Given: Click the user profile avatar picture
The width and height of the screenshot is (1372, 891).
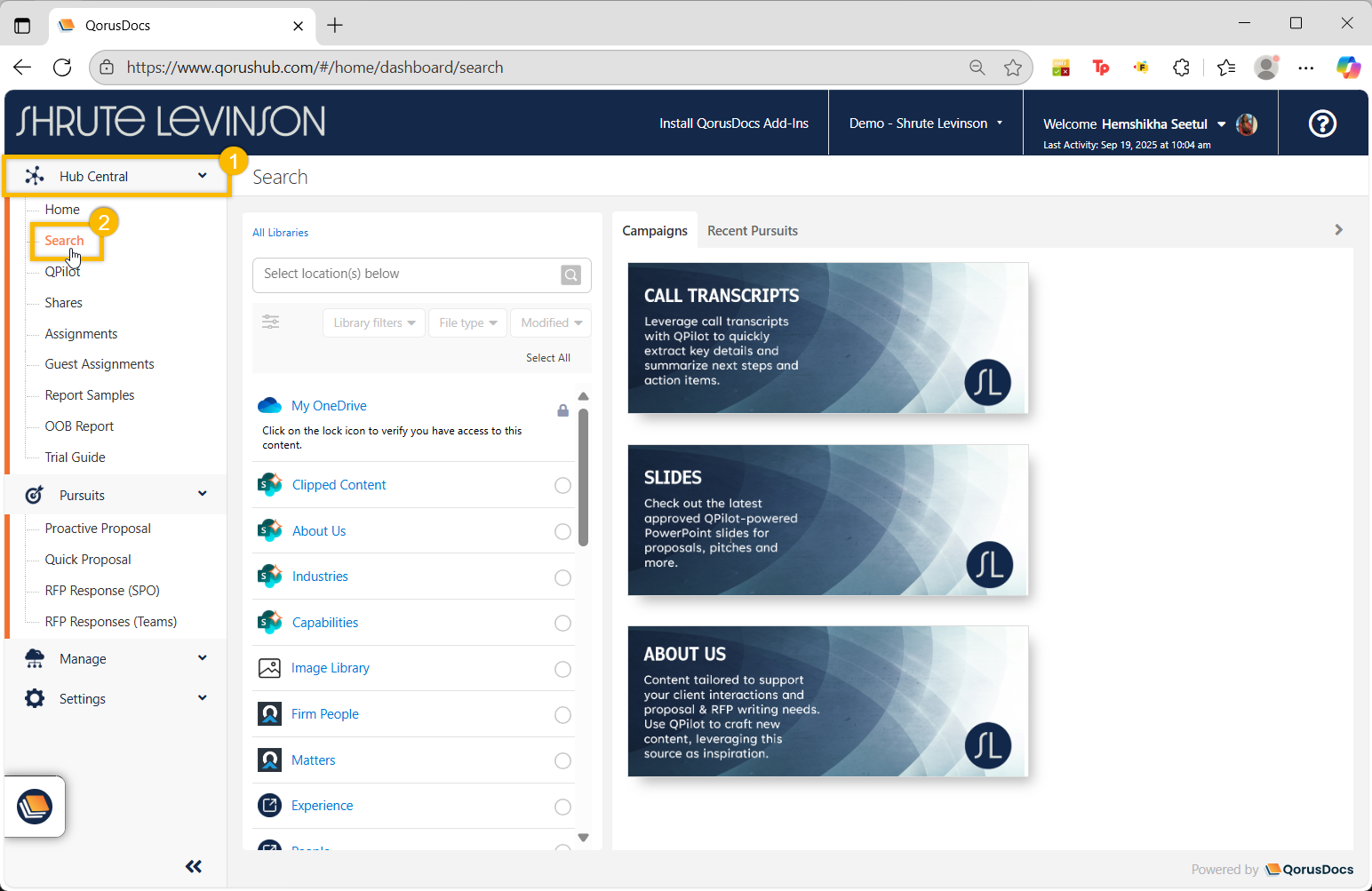Looking at the screenshot, I should click(x=1247, y=124).
